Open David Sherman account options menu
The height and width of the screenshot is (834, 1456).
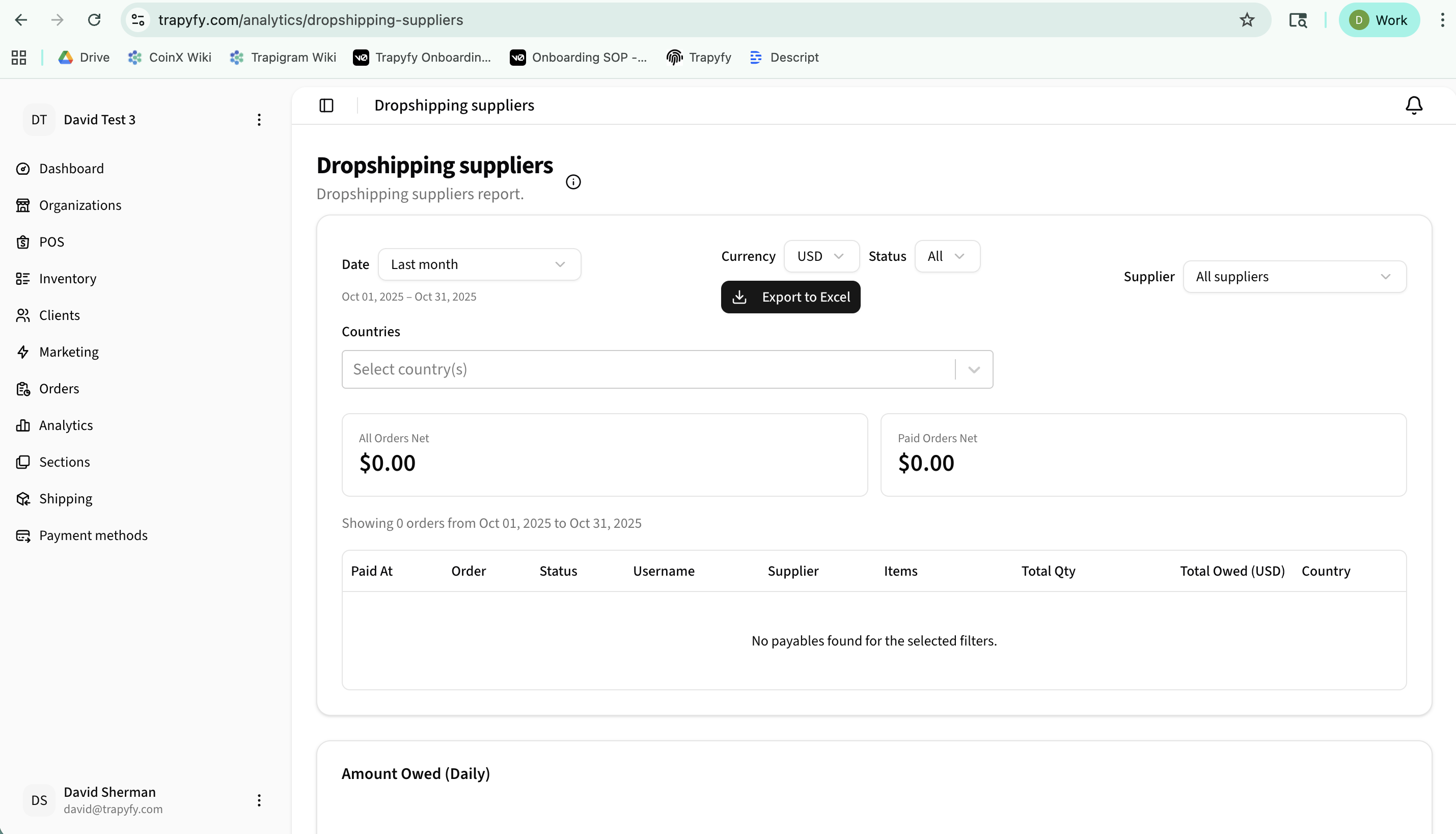[x=259, y=800]
